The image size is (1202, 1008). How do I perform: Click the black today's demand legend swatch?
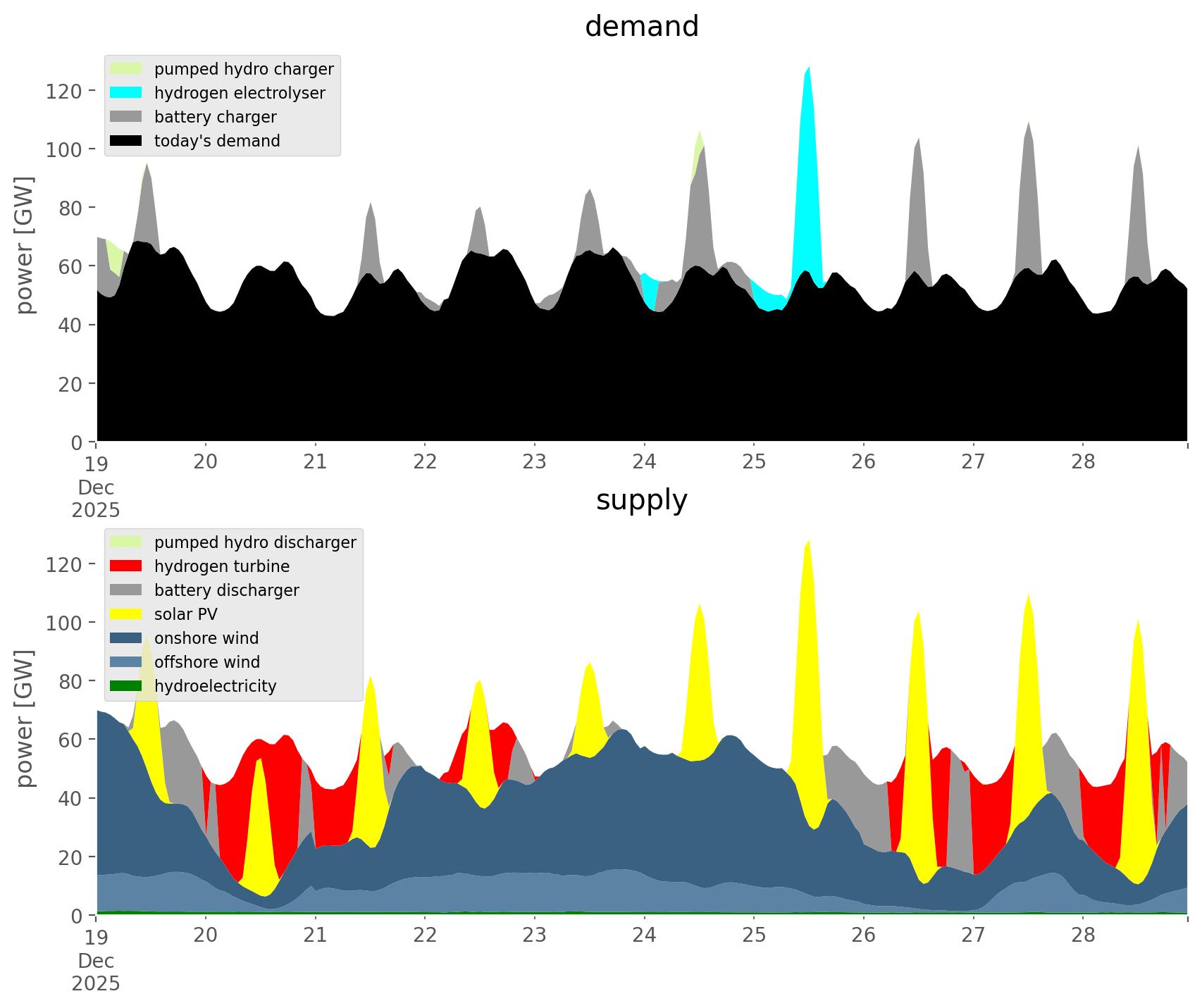pyautogui.click(x=126, y=141)
